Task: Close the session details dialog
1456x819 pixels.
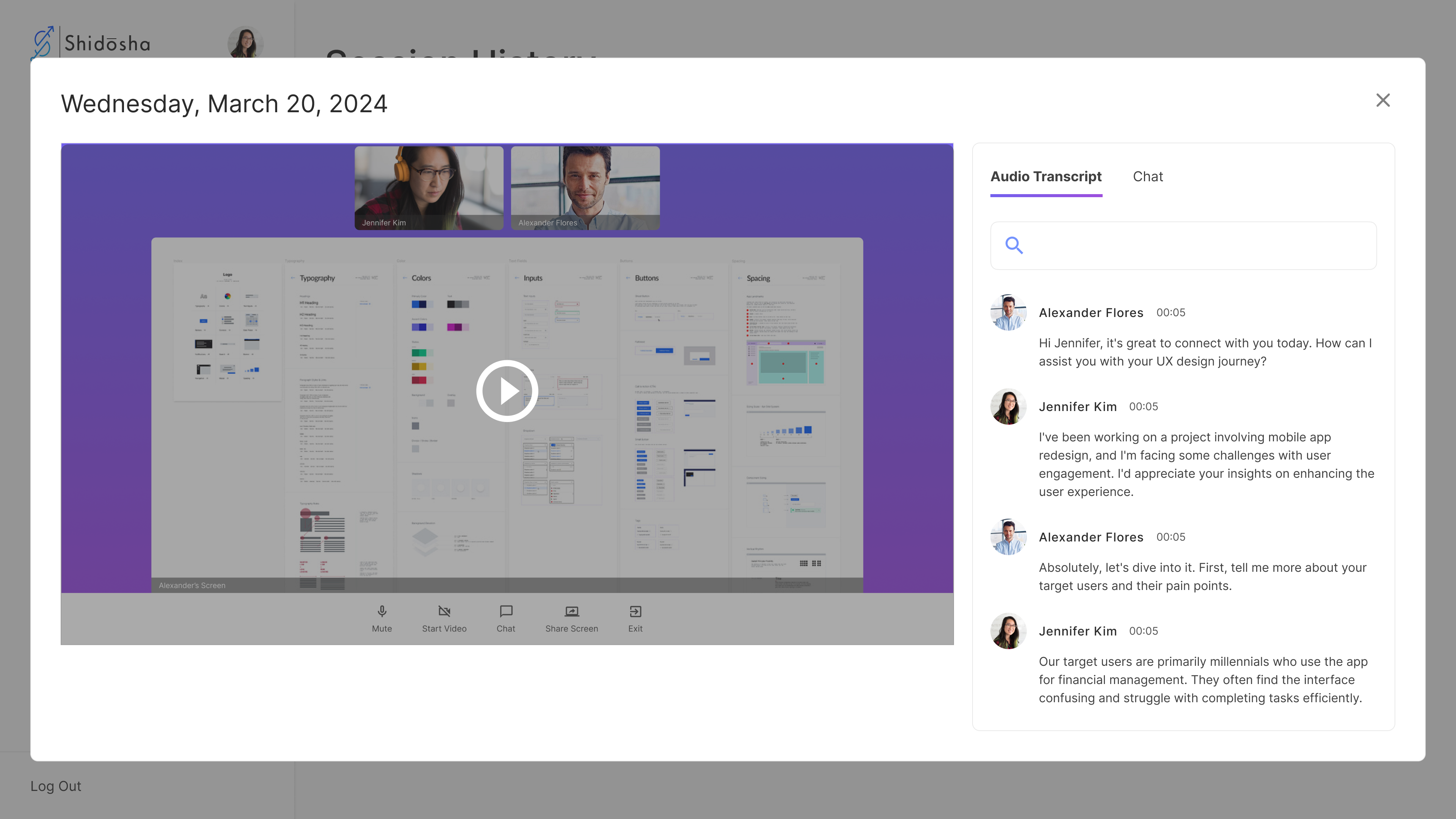Action: pos(1382,100)
